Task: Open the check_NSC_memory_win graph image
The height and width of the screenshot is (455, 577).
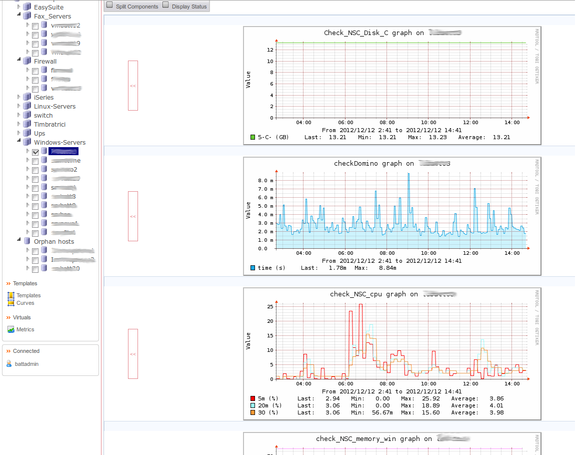Action: [392, 444]
